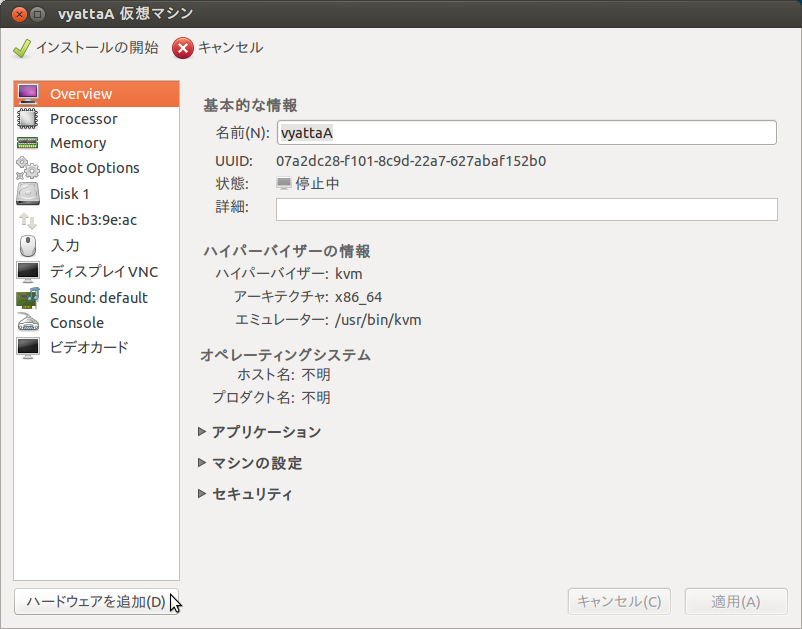Select ビデオカード entry in sidebar
802x629 pixels.
pyautogui.click(x=89, y=348)
